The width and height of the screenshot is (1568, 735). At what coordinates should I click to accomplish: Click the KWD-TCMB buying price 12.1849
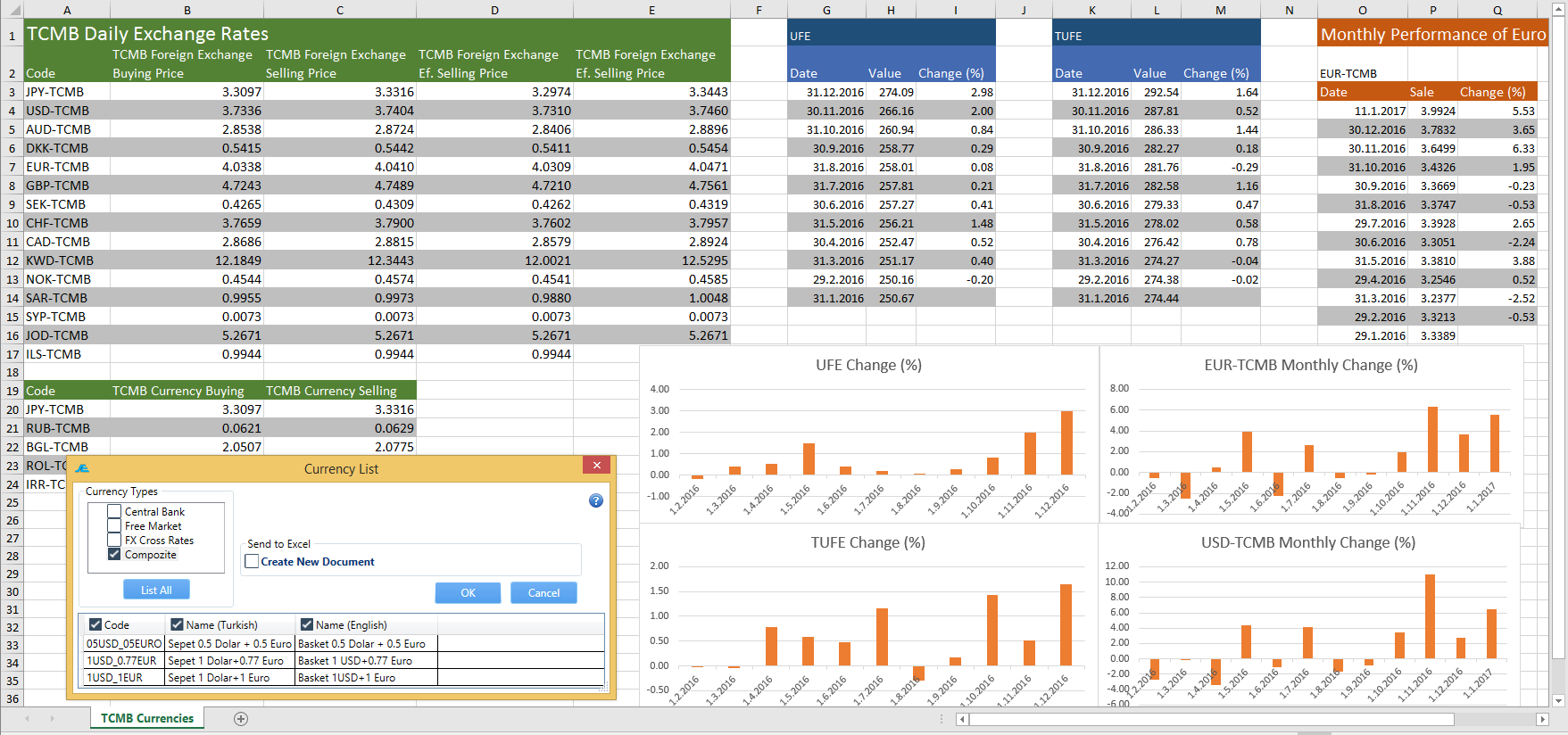coord(187,260)
